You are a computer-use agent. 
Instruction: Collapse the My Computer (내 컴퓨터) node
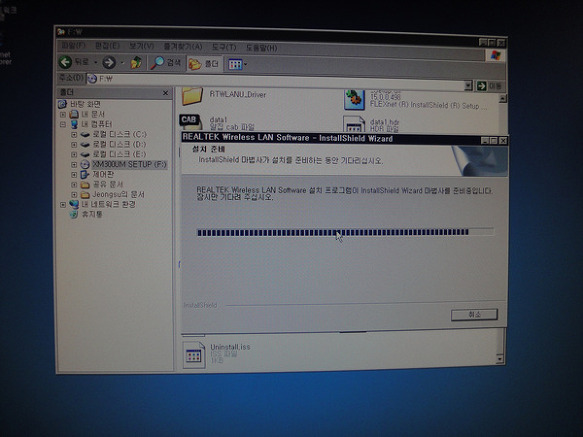[x=63, y=124]
